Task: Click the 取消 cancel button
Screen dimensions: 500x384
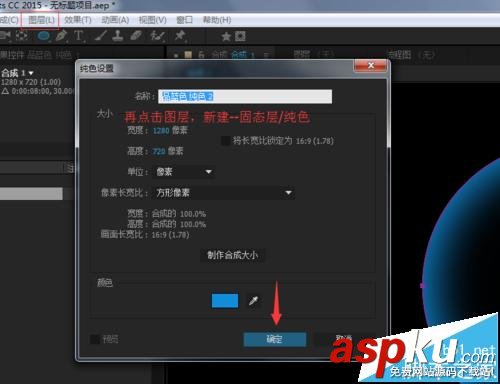Action: [345, 338]
